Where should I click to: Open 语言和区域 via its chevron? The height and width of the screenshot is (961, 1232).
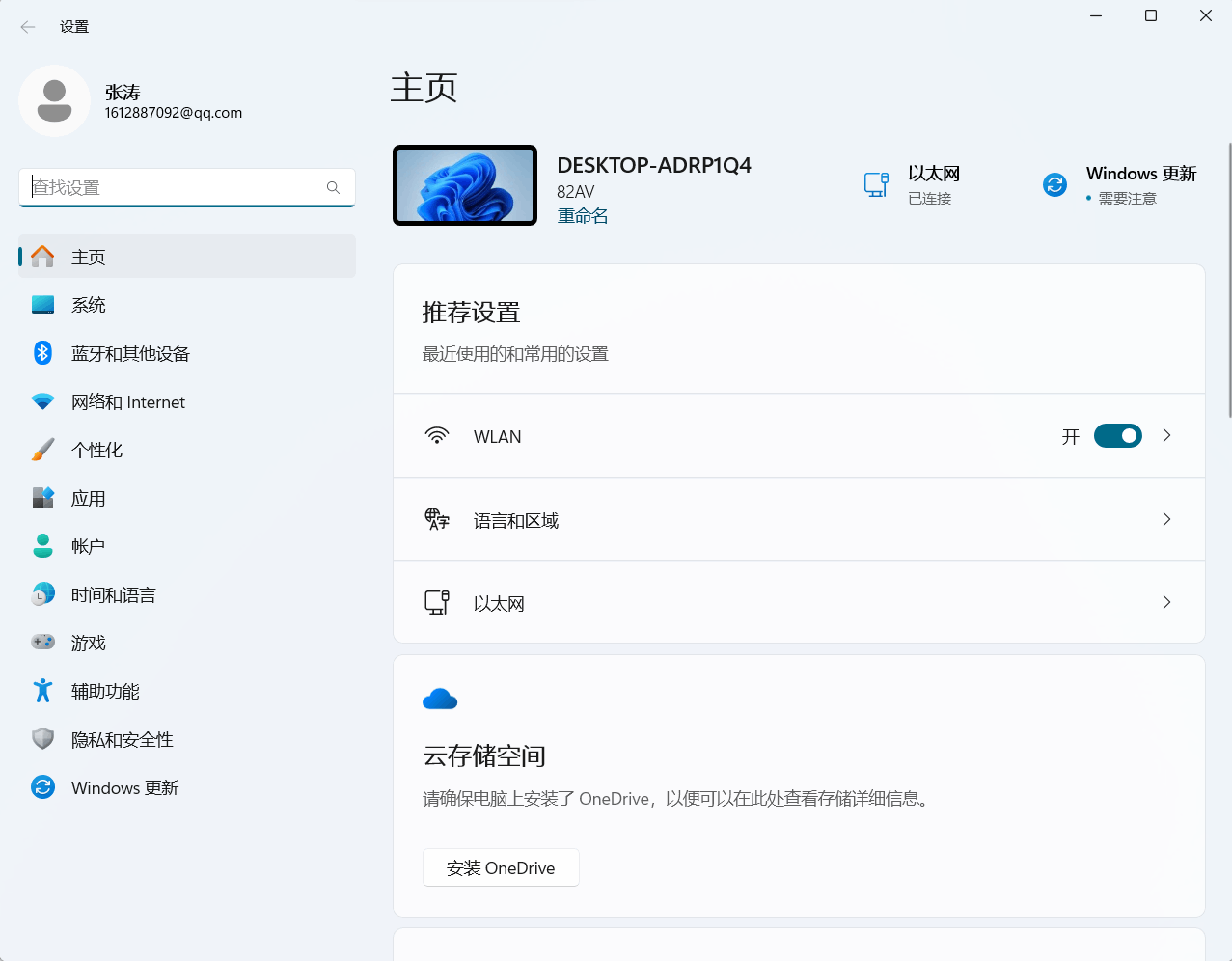[1166, 519]
